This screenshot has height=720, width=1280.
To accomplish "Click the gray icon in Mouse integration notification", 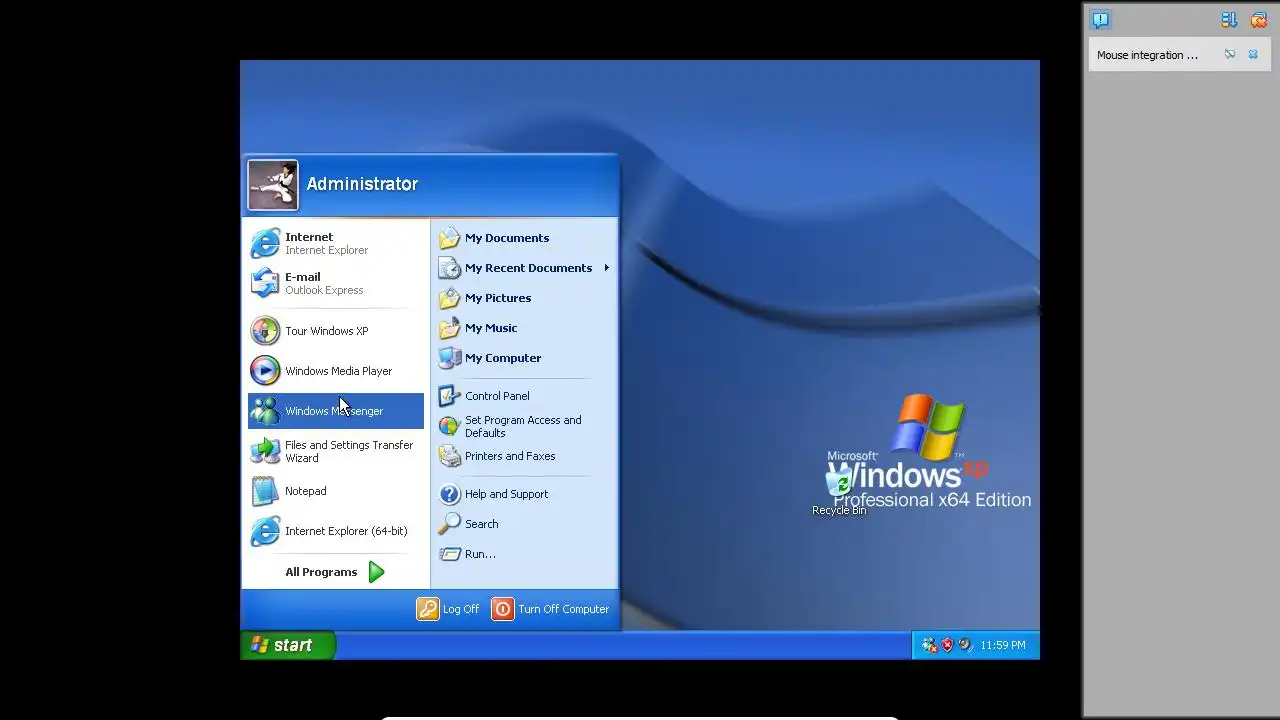I will tap(1230, 55).
